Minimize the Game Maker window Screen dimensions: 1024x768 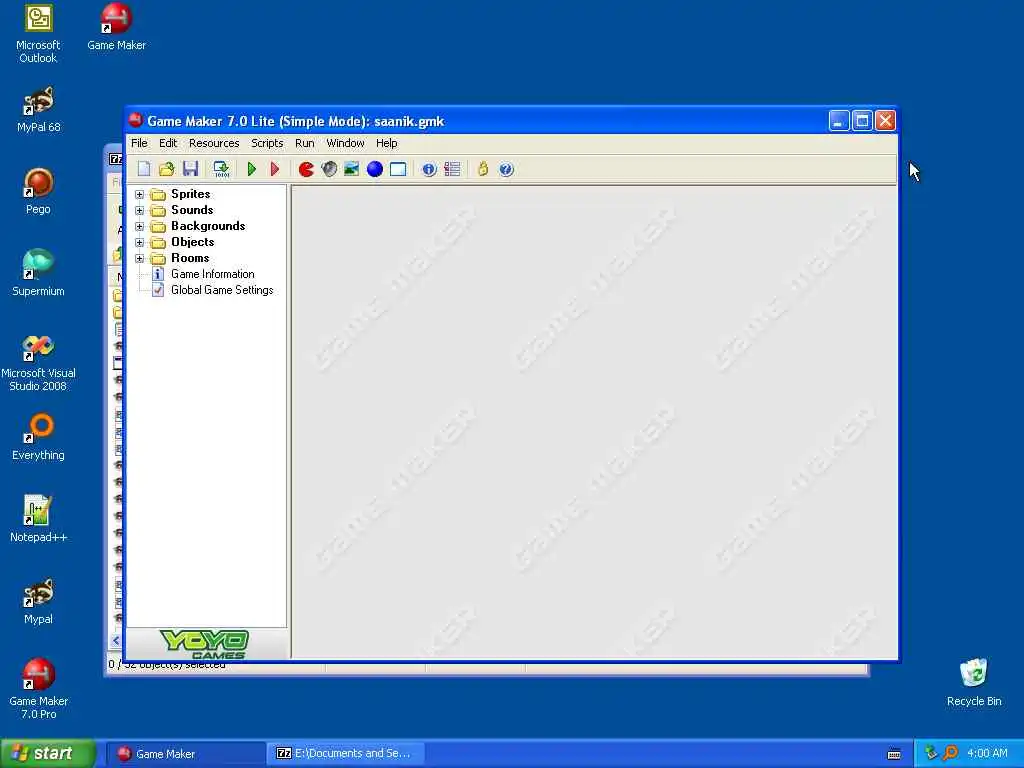pyautogui.click(x=839, y=121)
